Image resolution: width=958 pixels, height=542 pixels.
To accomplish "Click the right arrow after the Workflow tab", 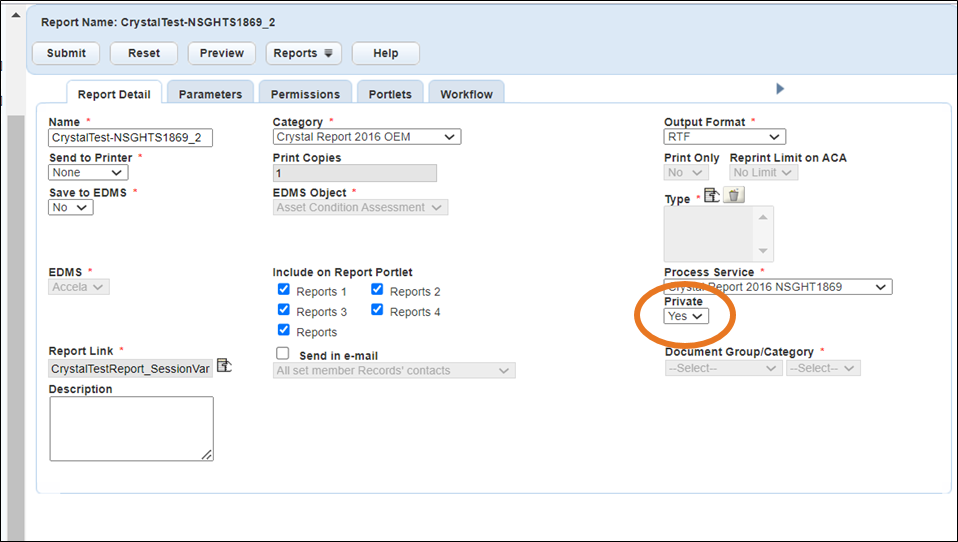I will pyautogui.click(x=780, y=89).
